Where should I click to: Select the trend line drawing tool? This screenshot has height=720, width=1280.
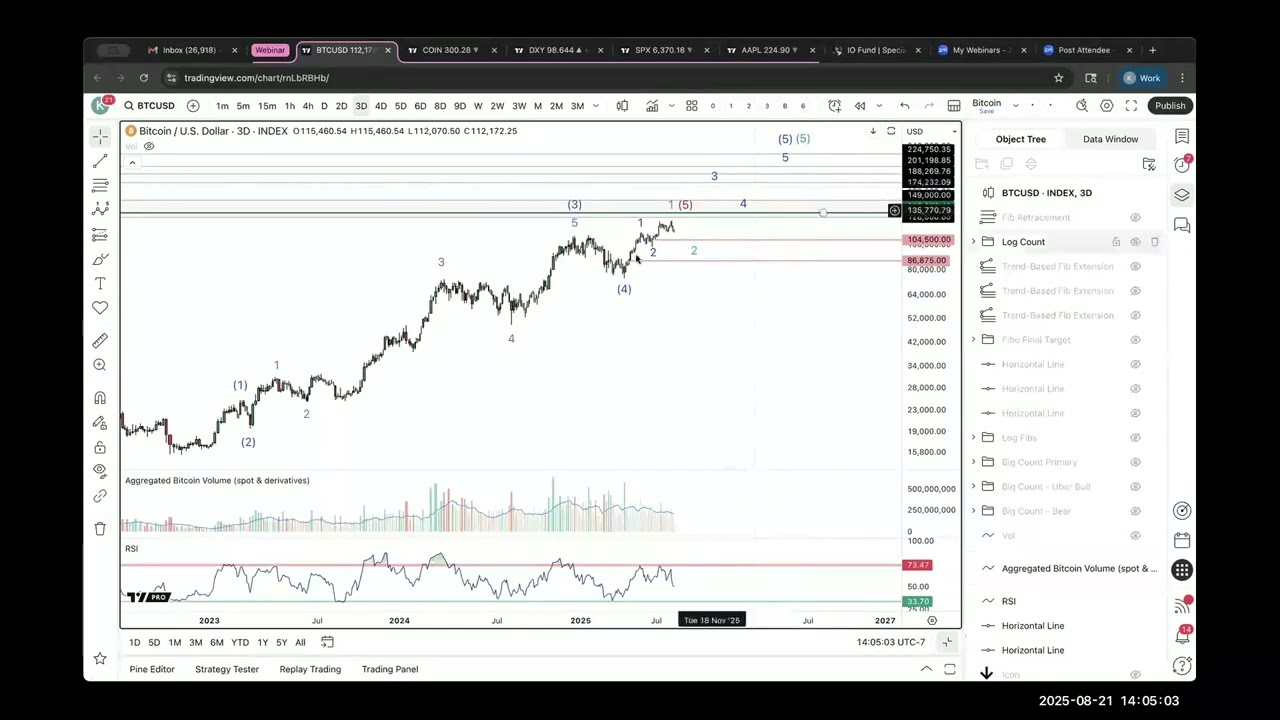pos(100,161)
